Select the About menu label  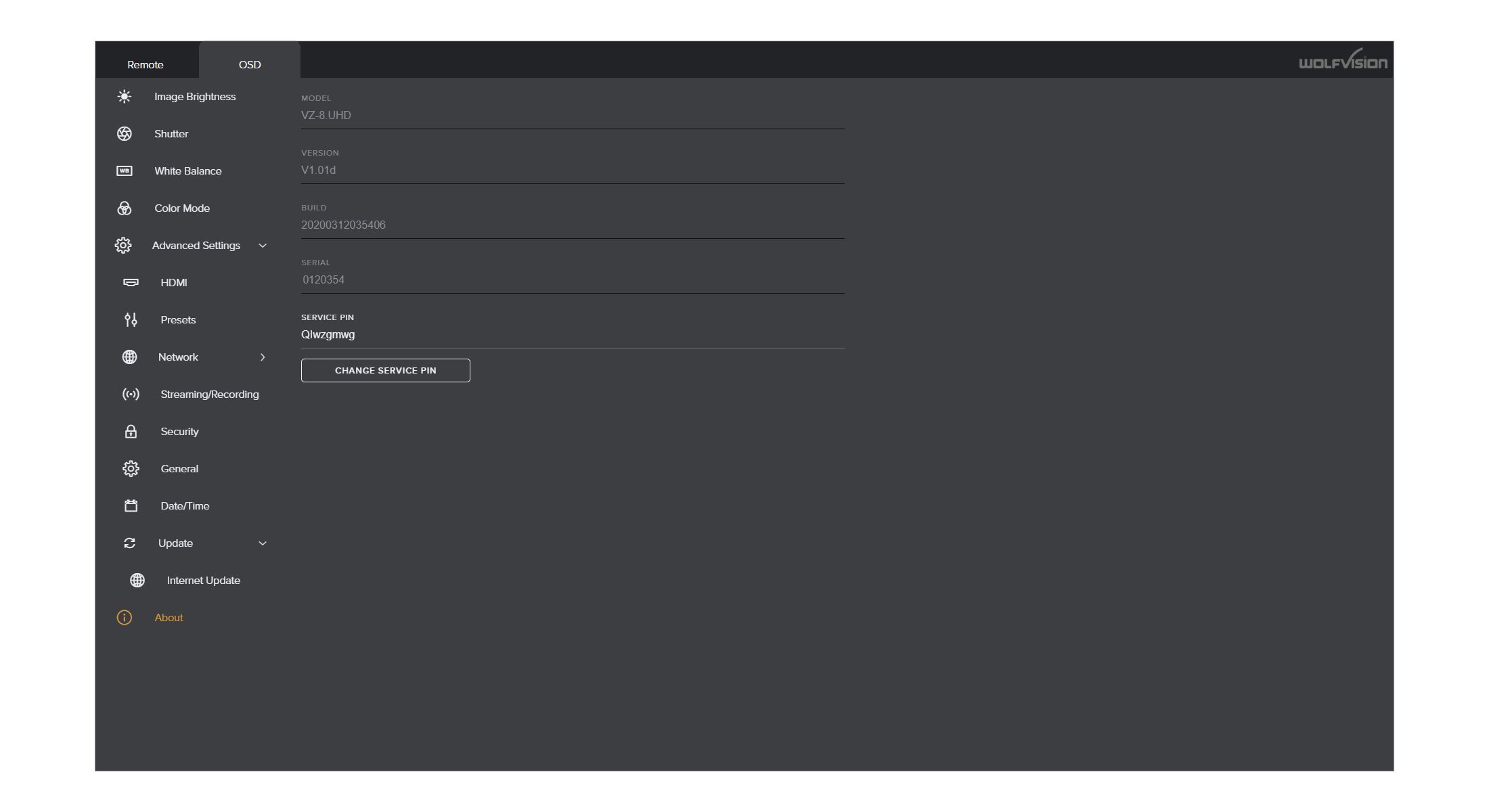tap(169, 618)
